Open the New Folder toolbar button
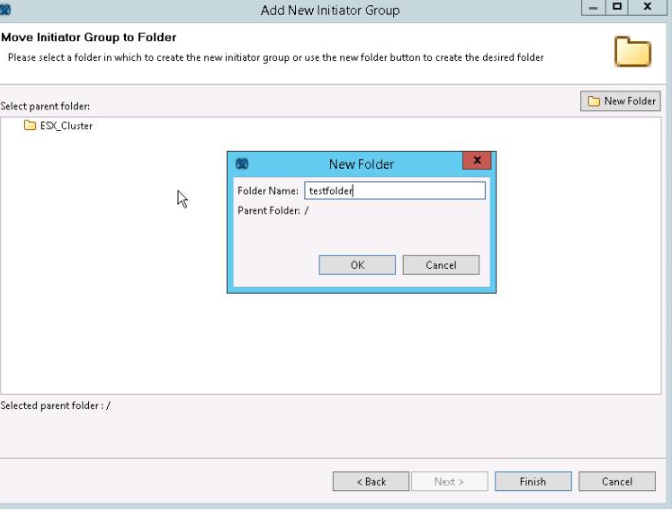 tap(621, 101)
